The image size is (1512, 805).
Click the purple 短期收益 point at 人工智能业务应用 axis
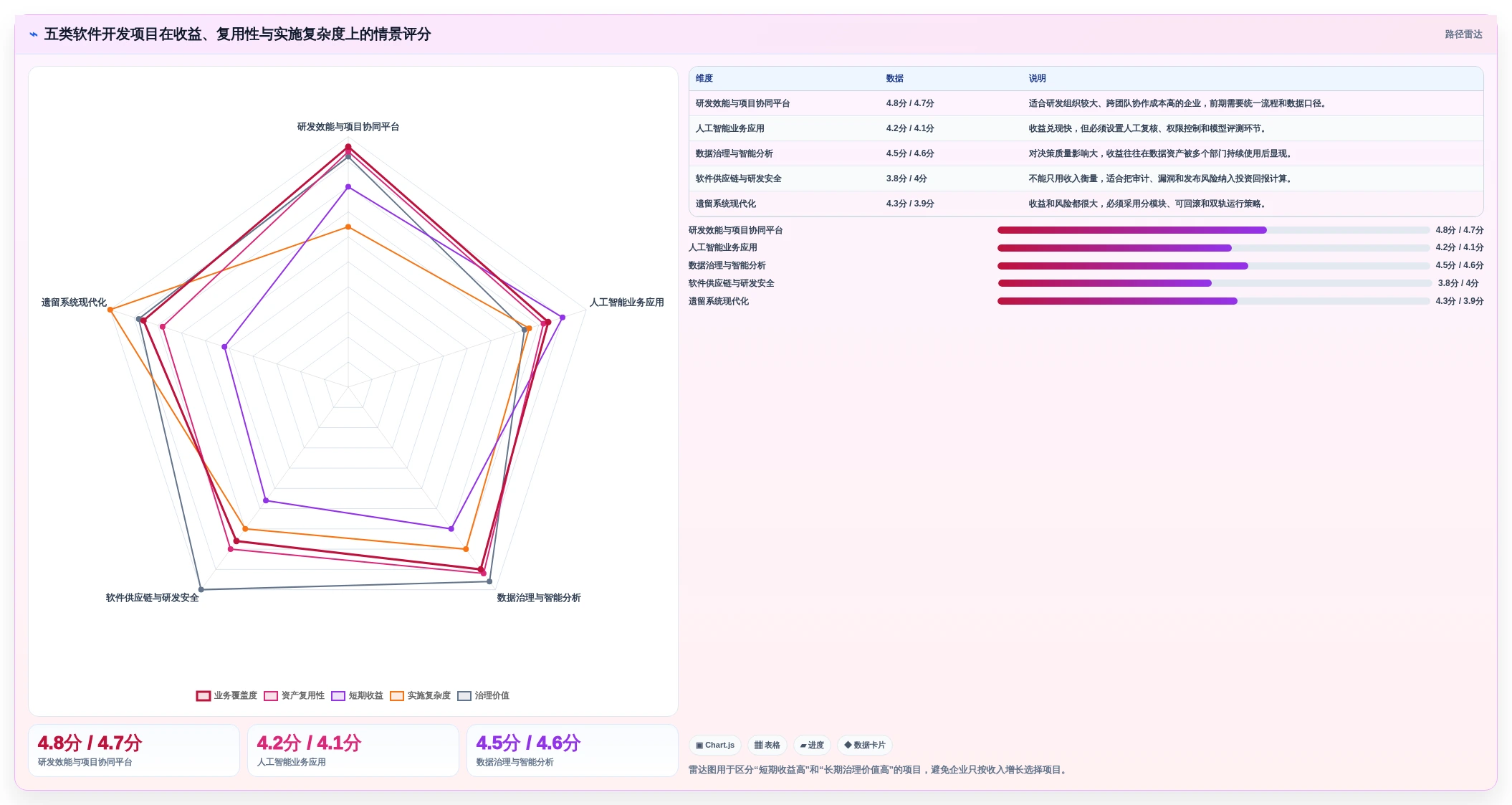(x=563, y=318)
